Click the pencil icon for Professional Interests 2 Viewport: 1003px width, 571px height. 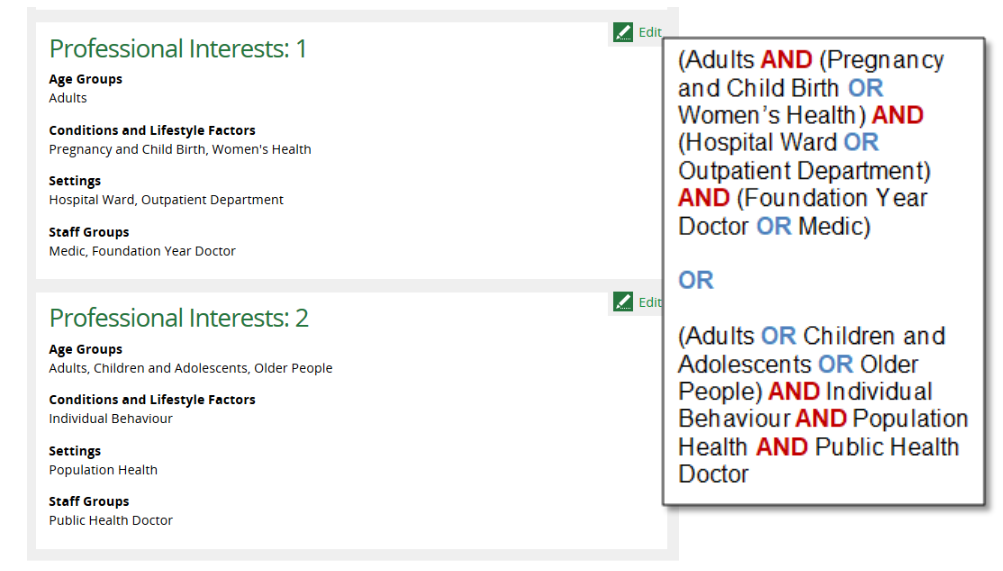tap(623, 302)
